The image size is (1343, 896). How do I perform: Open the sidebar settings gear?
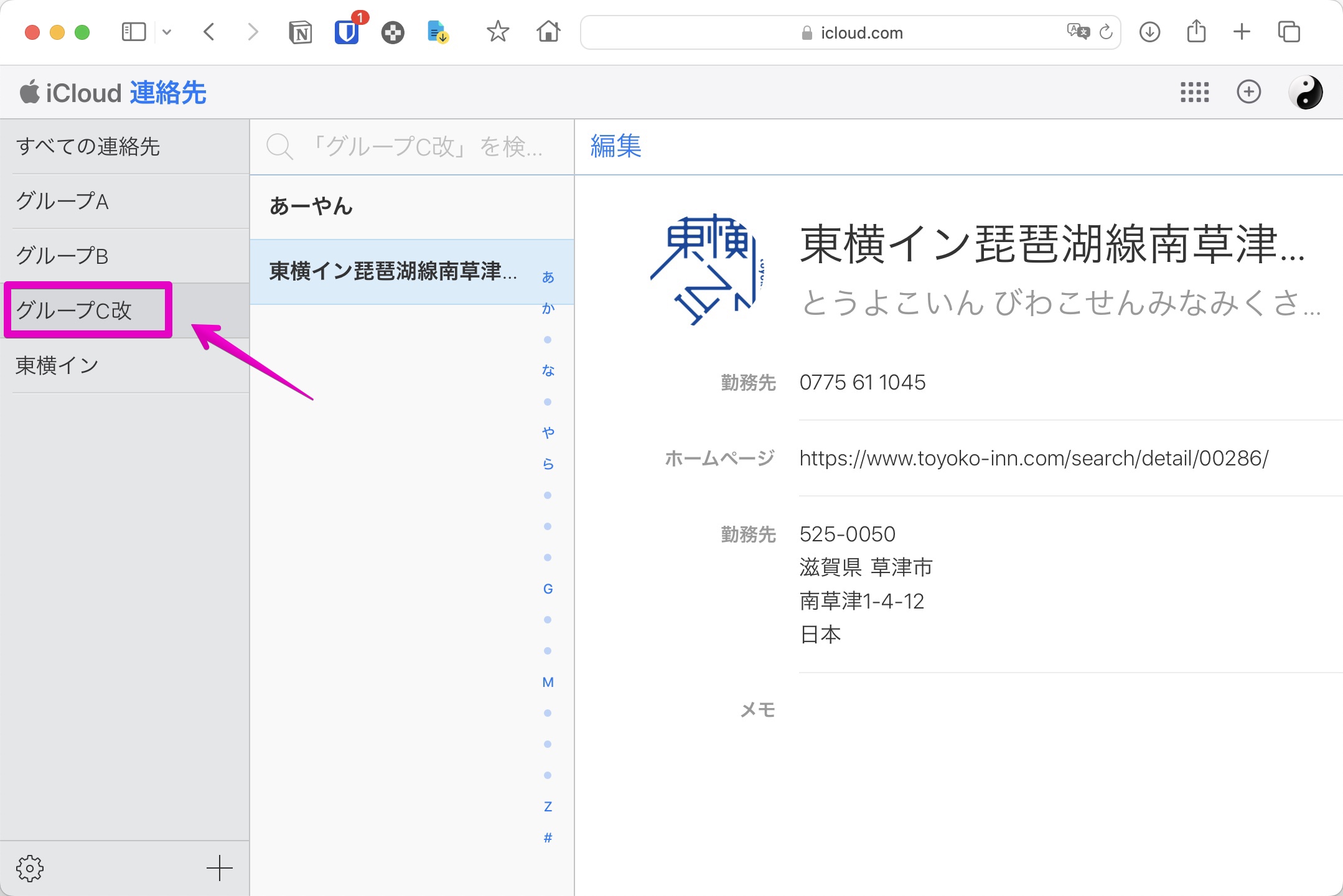(30, 868)
